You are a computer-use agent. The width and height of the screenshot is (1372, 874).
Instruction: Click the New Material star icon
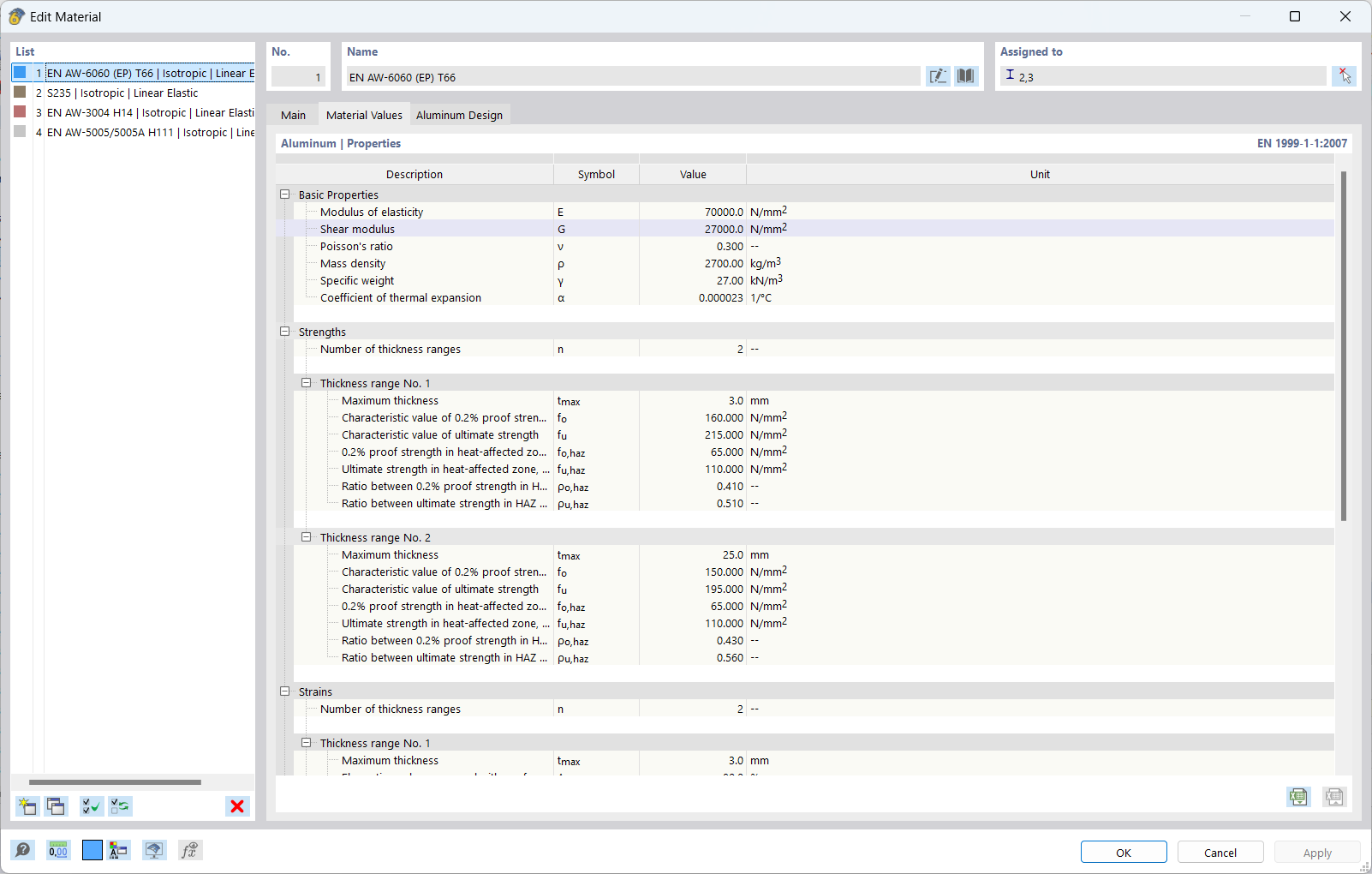27,806
